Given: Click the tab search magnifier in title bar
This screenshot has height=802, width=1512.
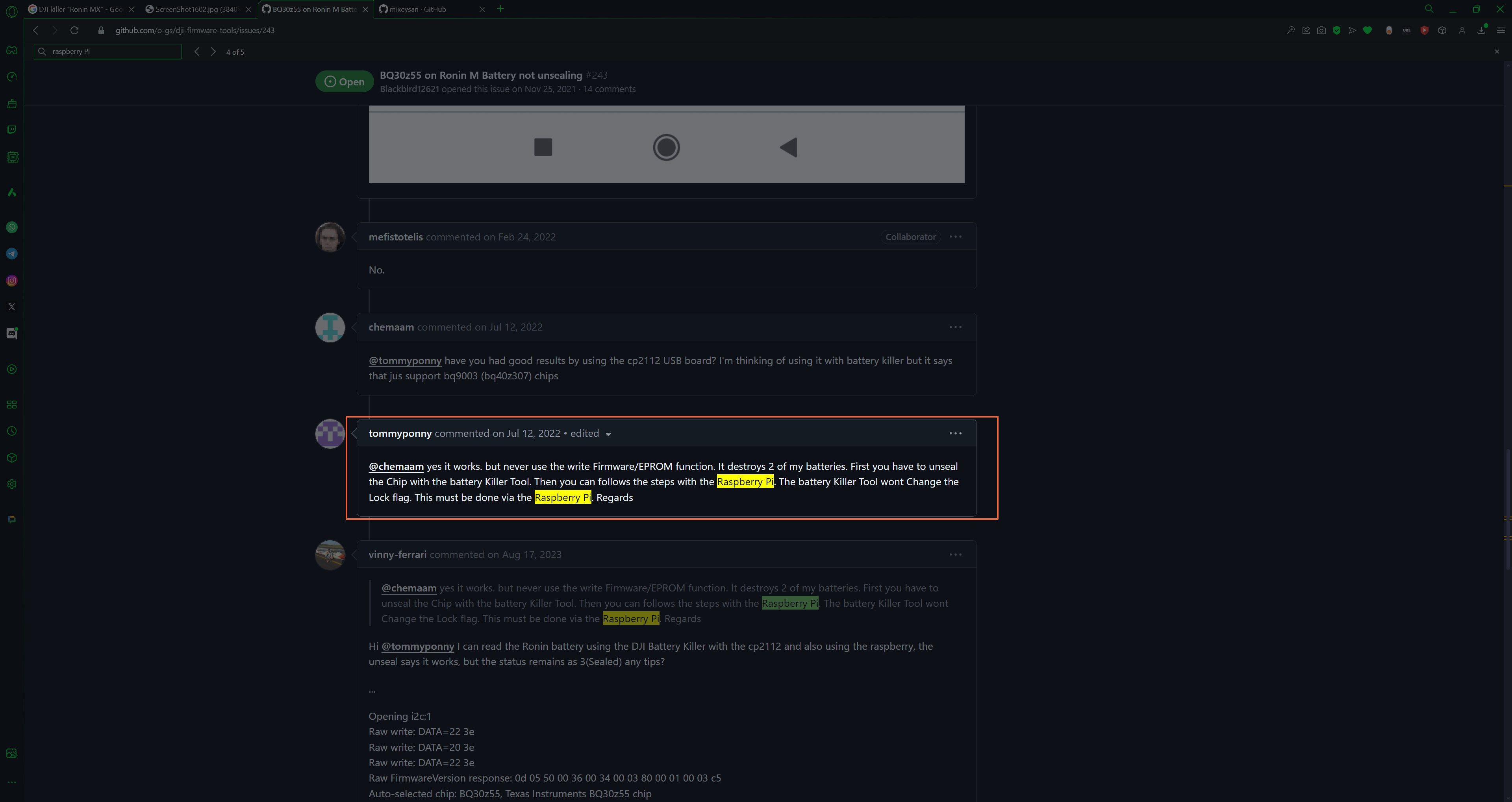Looking at the screenshot, I should (x=1429, y=9).
